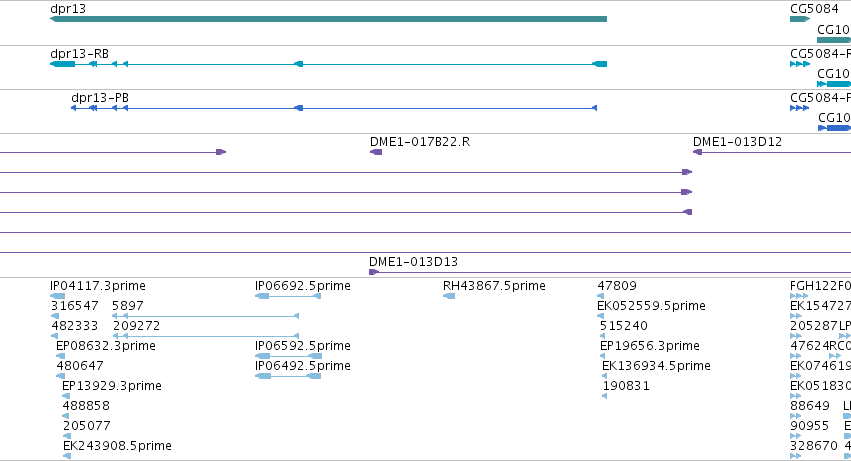
Task: Click EK243908.5prime label
Action: tap(117, 446)
